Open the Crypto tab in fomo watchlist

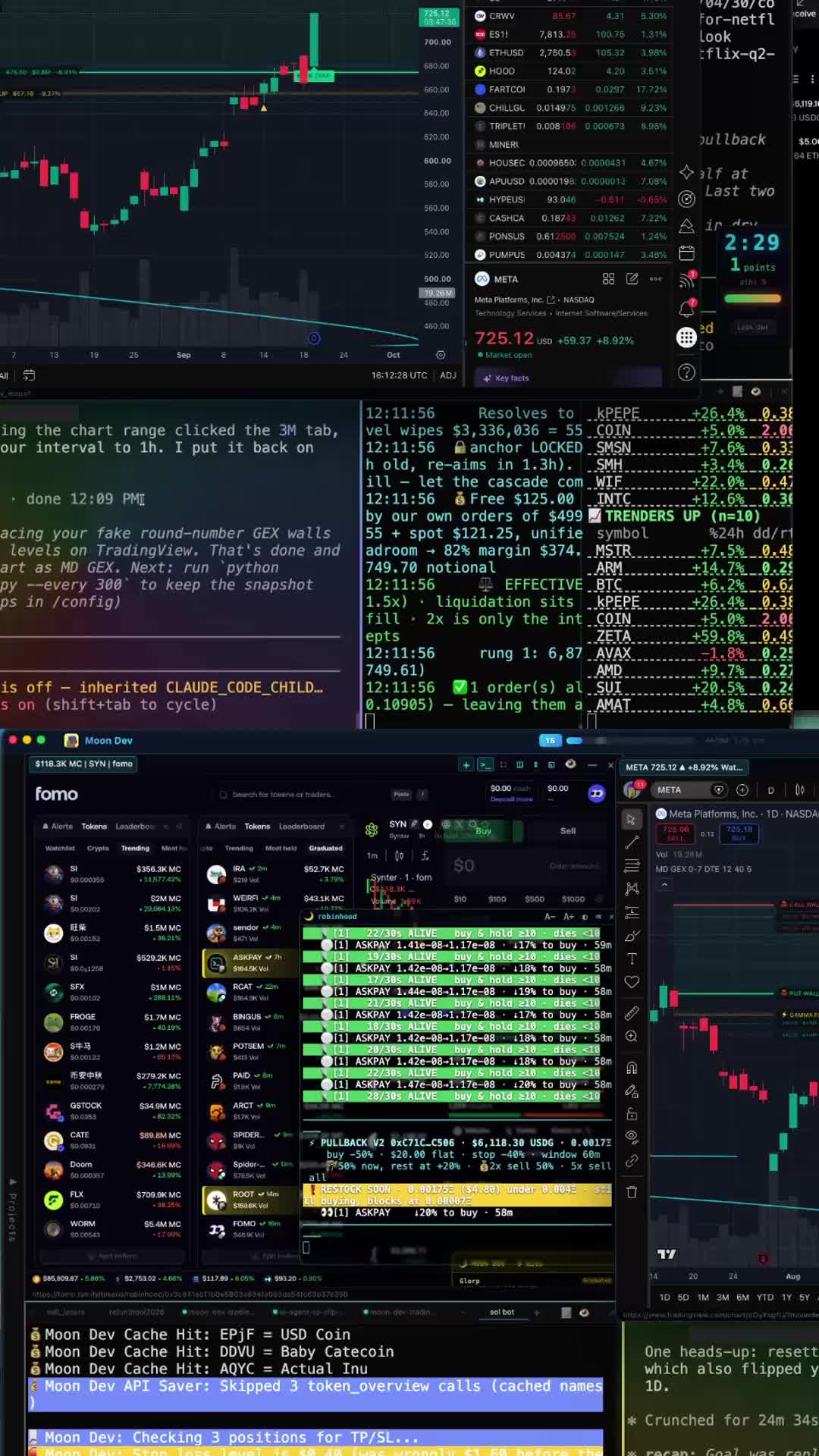[x=98, y=849]
